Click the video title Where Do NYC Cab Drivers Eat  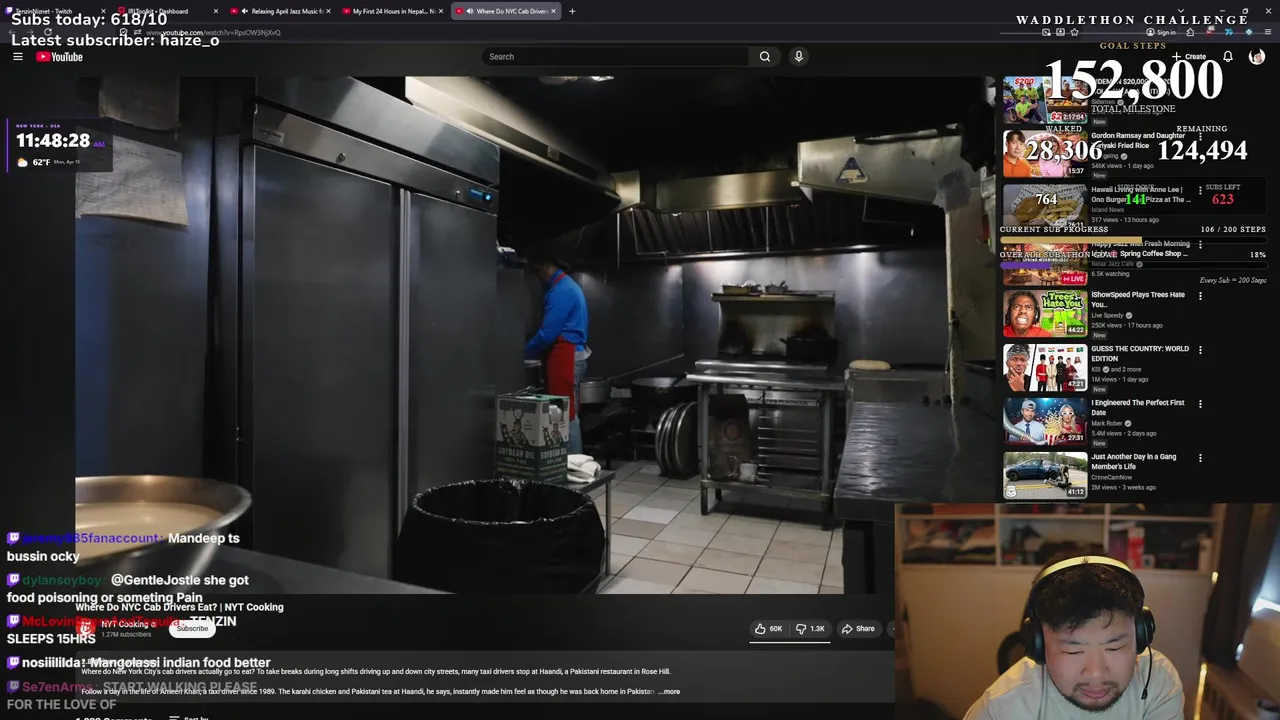(179, 607)
